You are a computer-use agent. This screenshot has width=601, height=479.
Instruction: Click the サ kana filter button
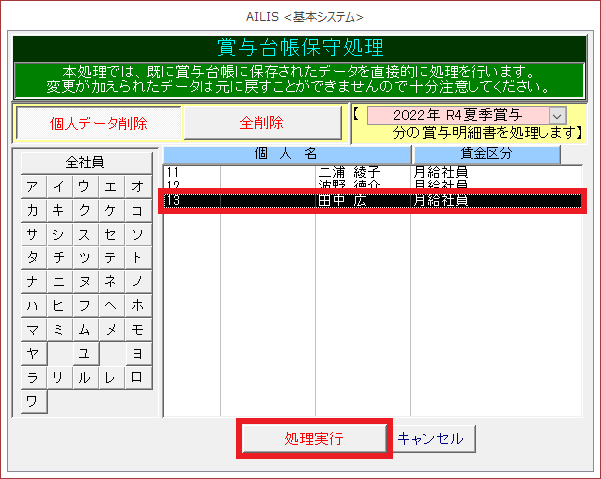click(33, 234)
